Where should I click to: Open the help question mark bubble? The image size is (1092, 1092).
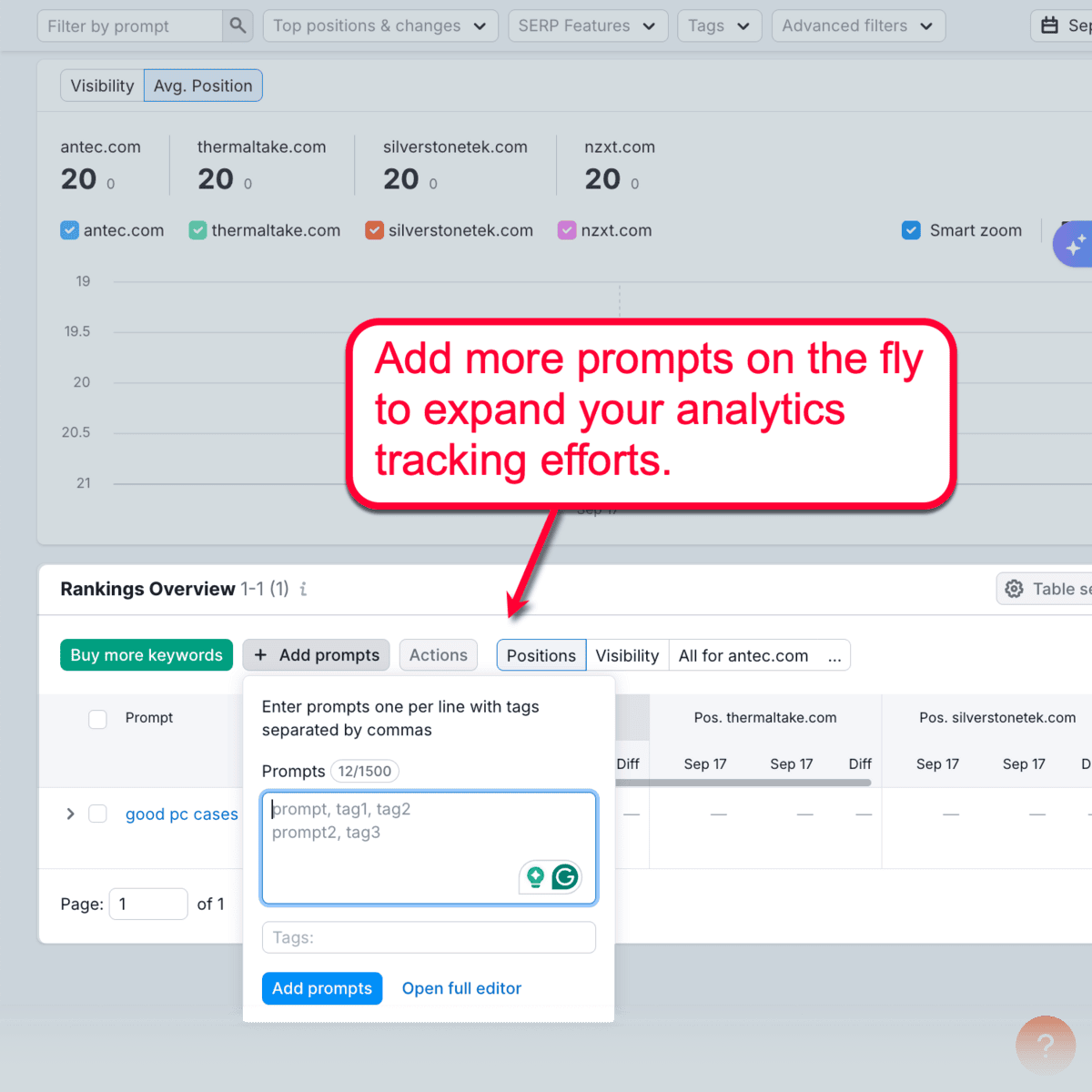coord(1046,1046)
